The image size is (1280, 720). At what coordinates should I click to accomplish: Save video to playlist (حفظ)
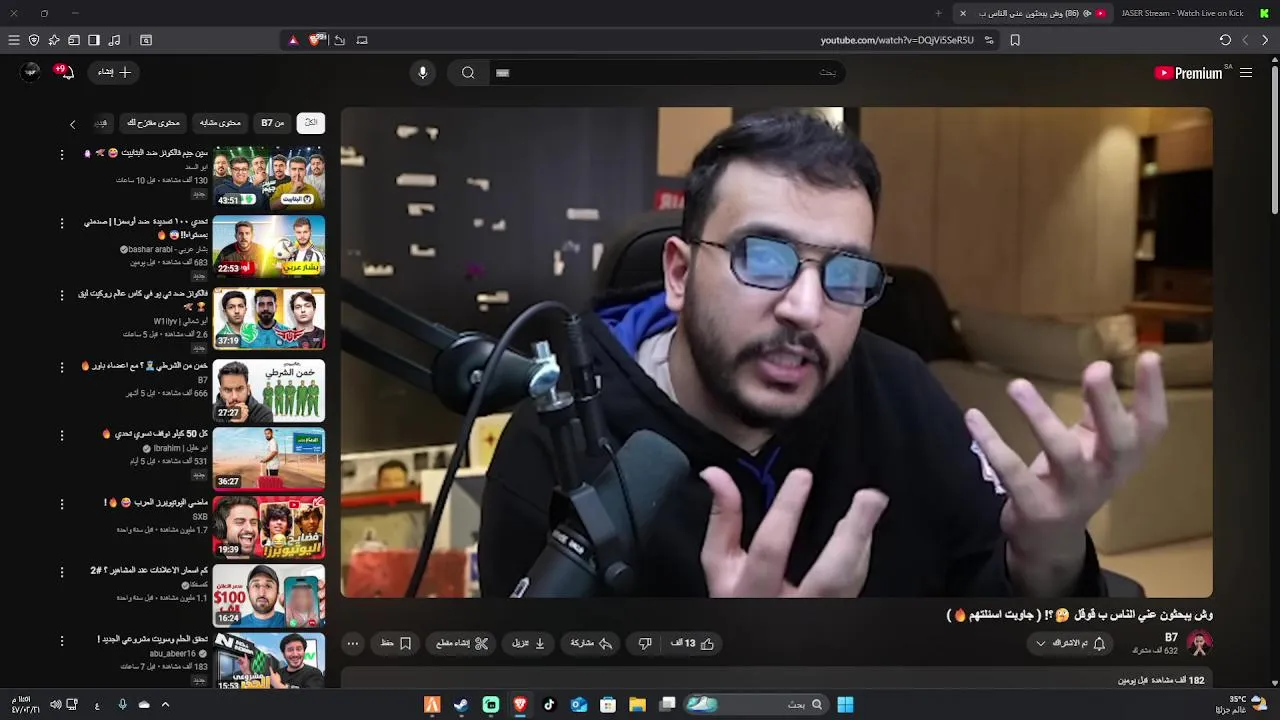(396, 644)
